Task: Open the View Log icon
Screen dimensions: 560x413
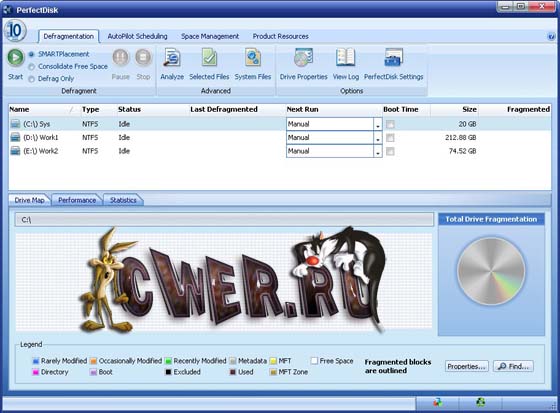Action: coord(345,58)
